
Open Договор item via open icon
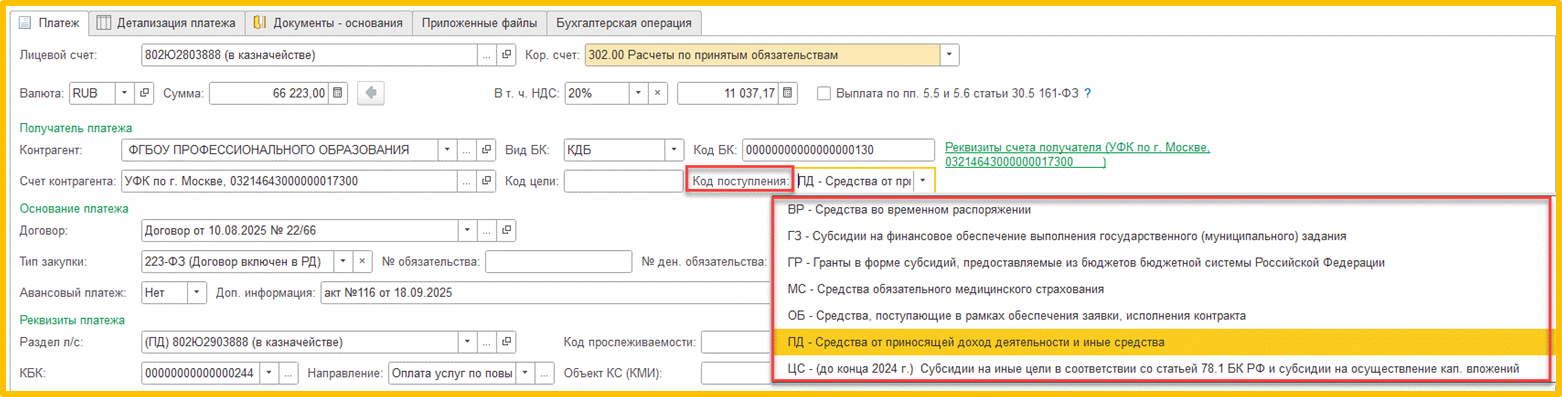click(507, 231)
